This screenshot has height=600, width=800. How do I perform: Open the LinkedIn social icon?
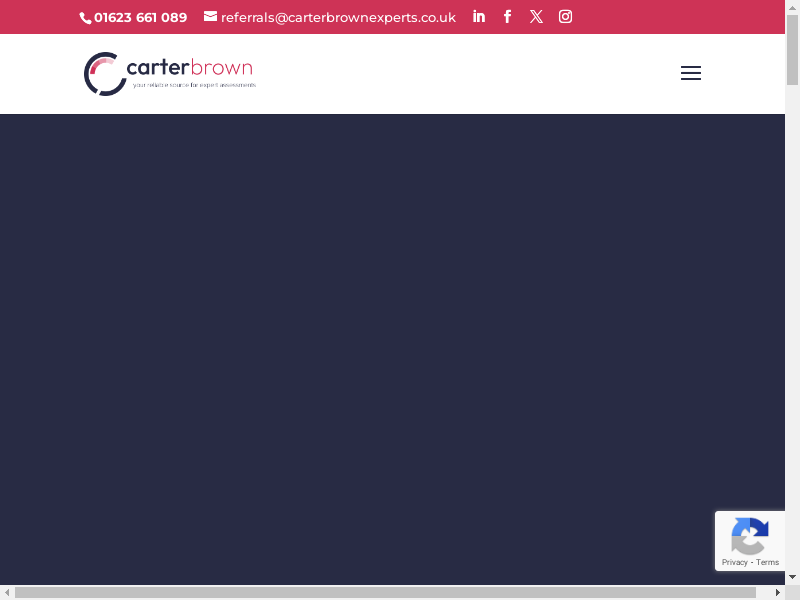click(x=479, y=17)
